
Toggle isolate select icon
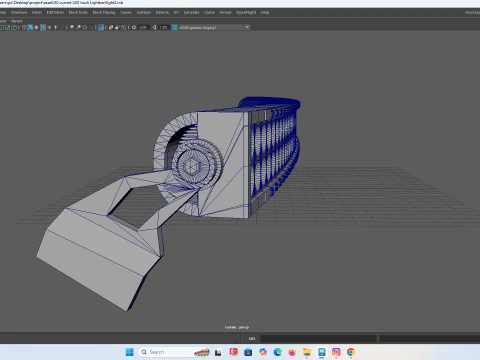101,27
